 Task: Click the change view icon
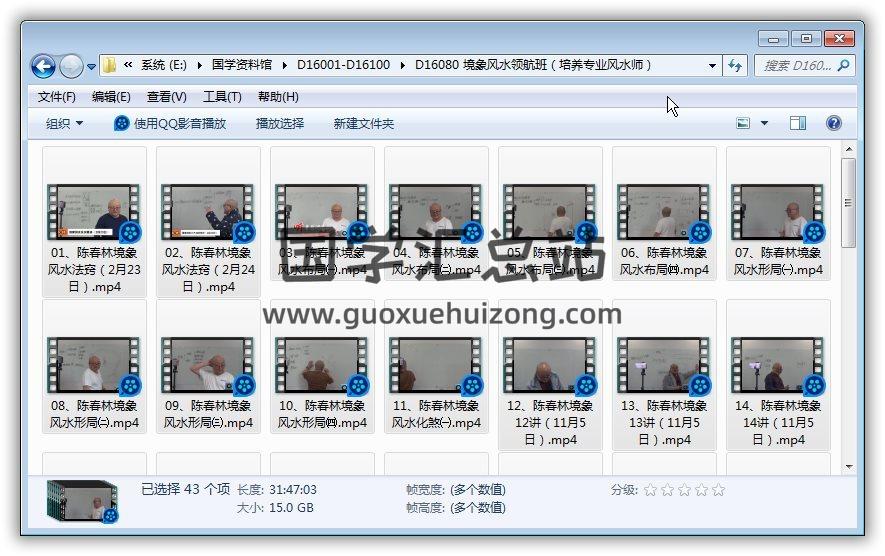click(743, 123)
